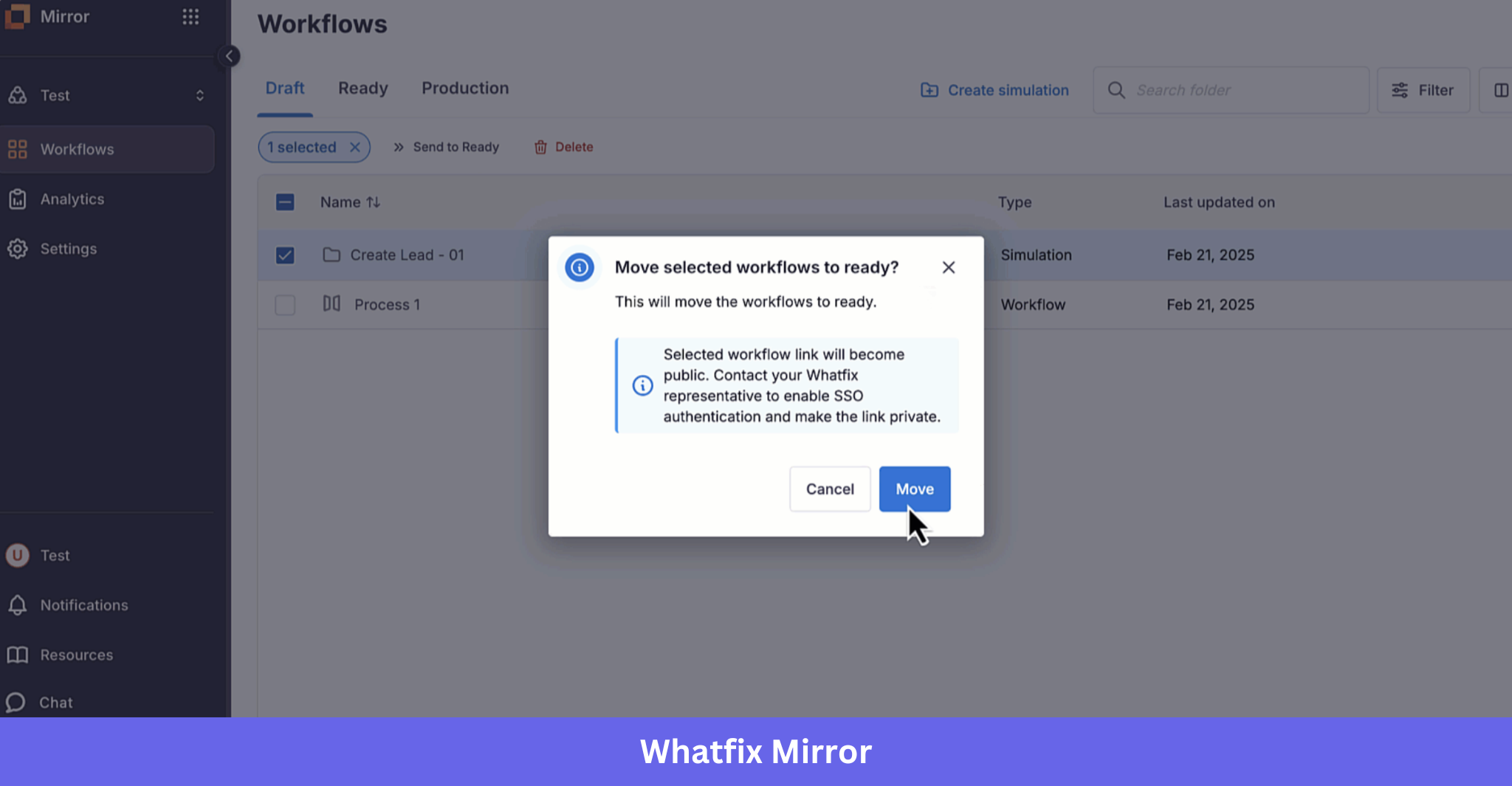
Task: Open Chat in the sidebar
Action: click(x=56, y=703)
